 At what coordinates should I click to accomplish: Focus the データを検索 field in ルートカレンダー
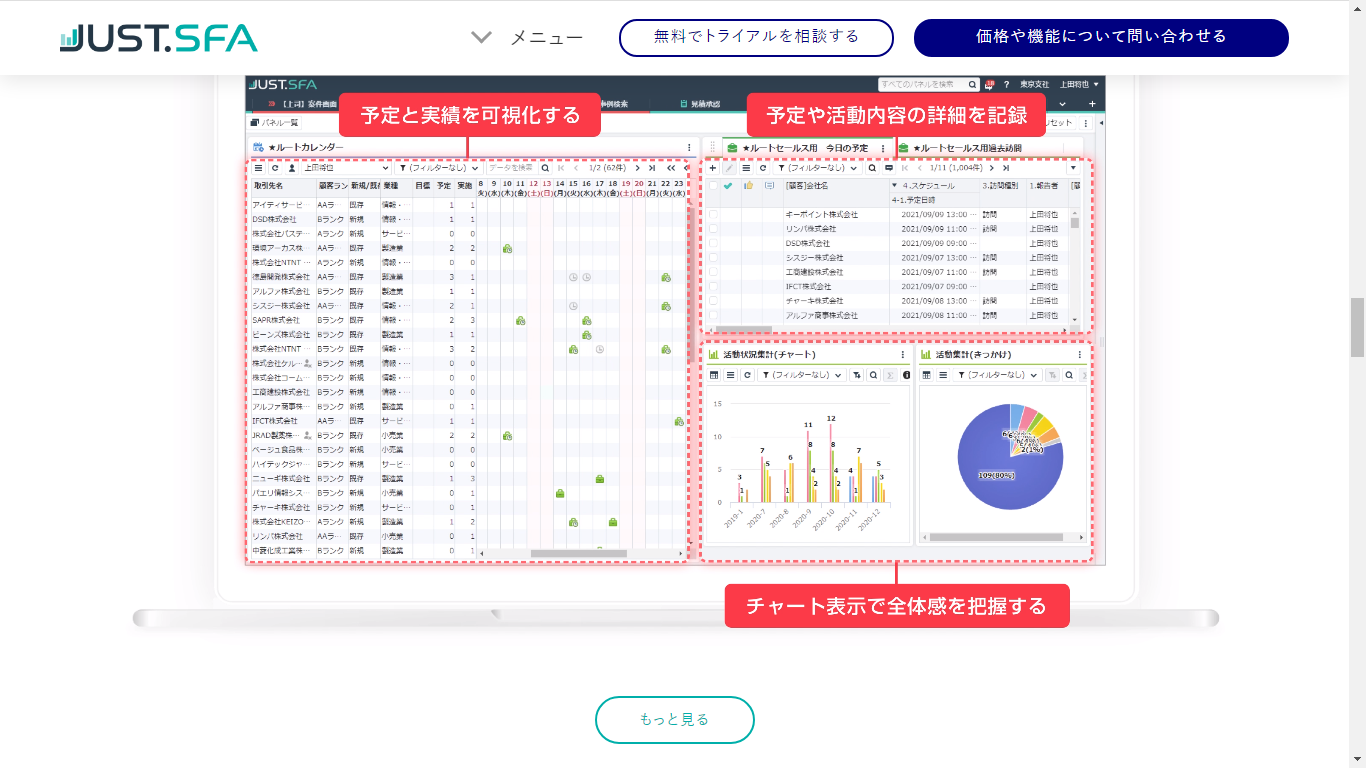coord(512,168)
